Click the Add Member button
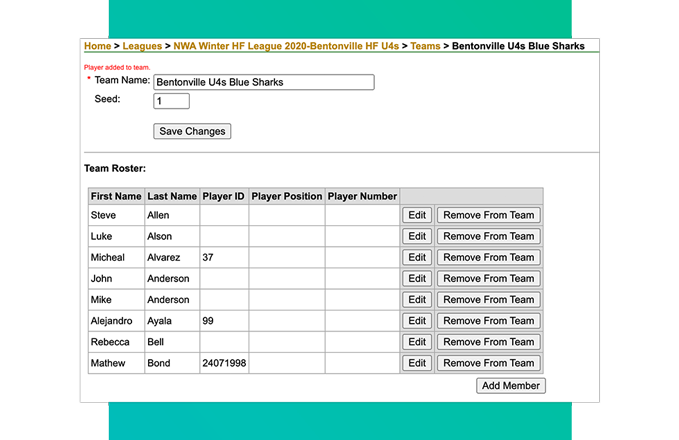The image size is (679, 440). click(510, 386)
